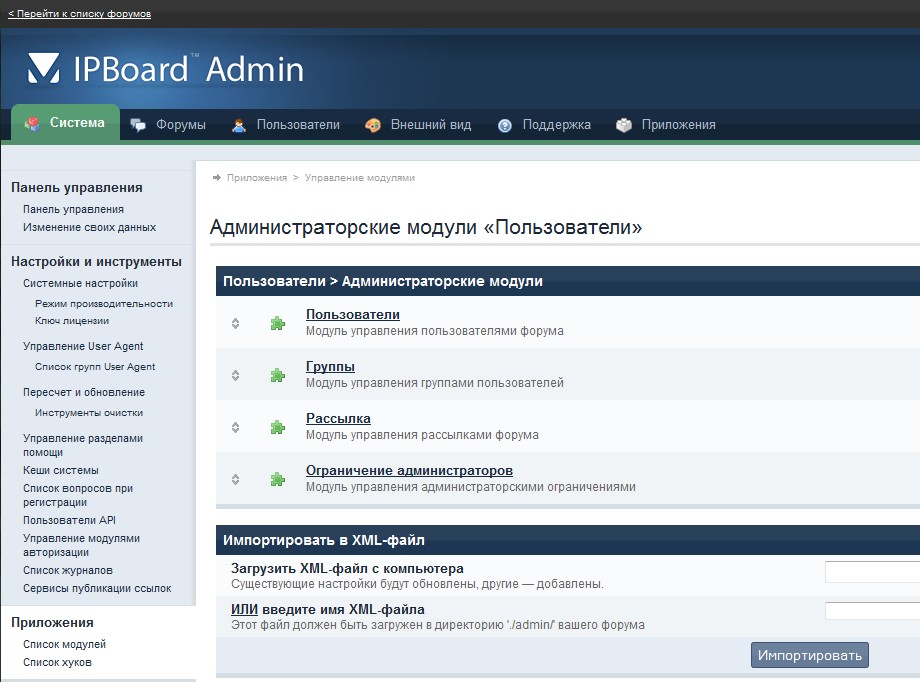Open the Рассылка module link
Viewport: 920px width, 682px height.
pos(338,418)
